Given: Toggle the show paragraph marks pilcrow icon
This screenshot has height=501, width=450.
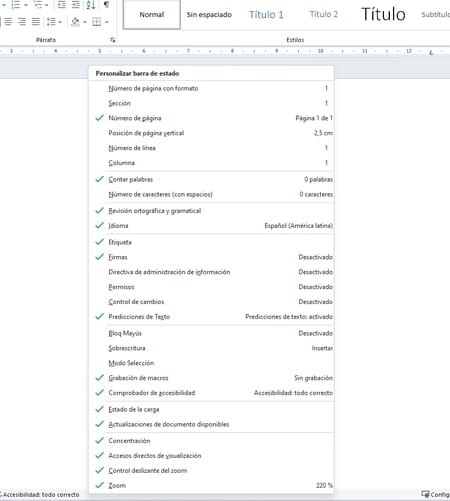Looking at the screenshot, I should click(106, 5).
